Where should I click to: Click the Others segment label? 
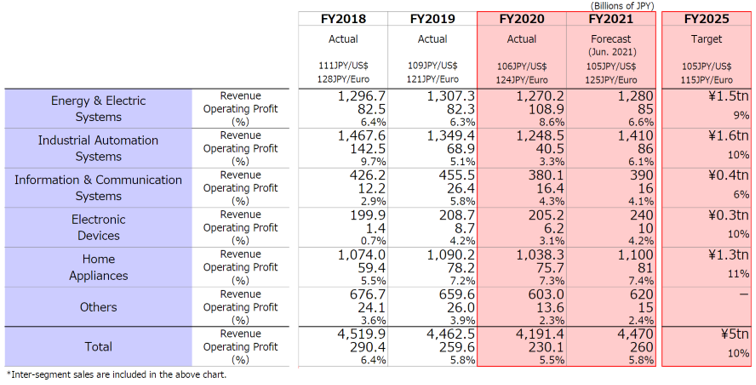tap(98, 307)
